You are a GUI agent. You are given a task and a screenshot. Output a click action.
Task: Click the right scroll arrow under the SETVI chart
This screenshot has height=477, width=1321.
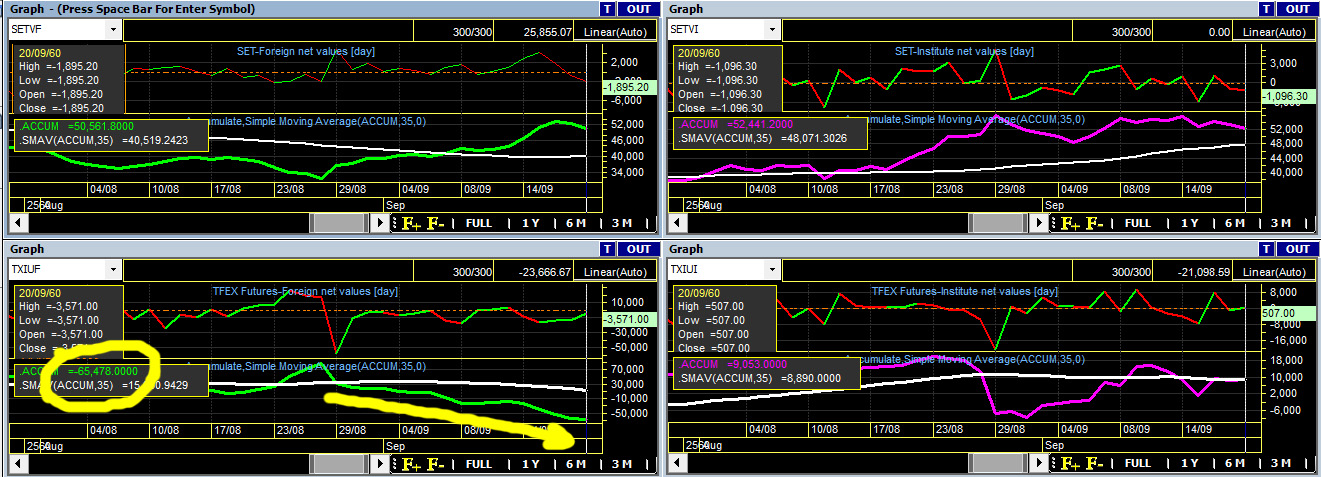pos(1040,224)
